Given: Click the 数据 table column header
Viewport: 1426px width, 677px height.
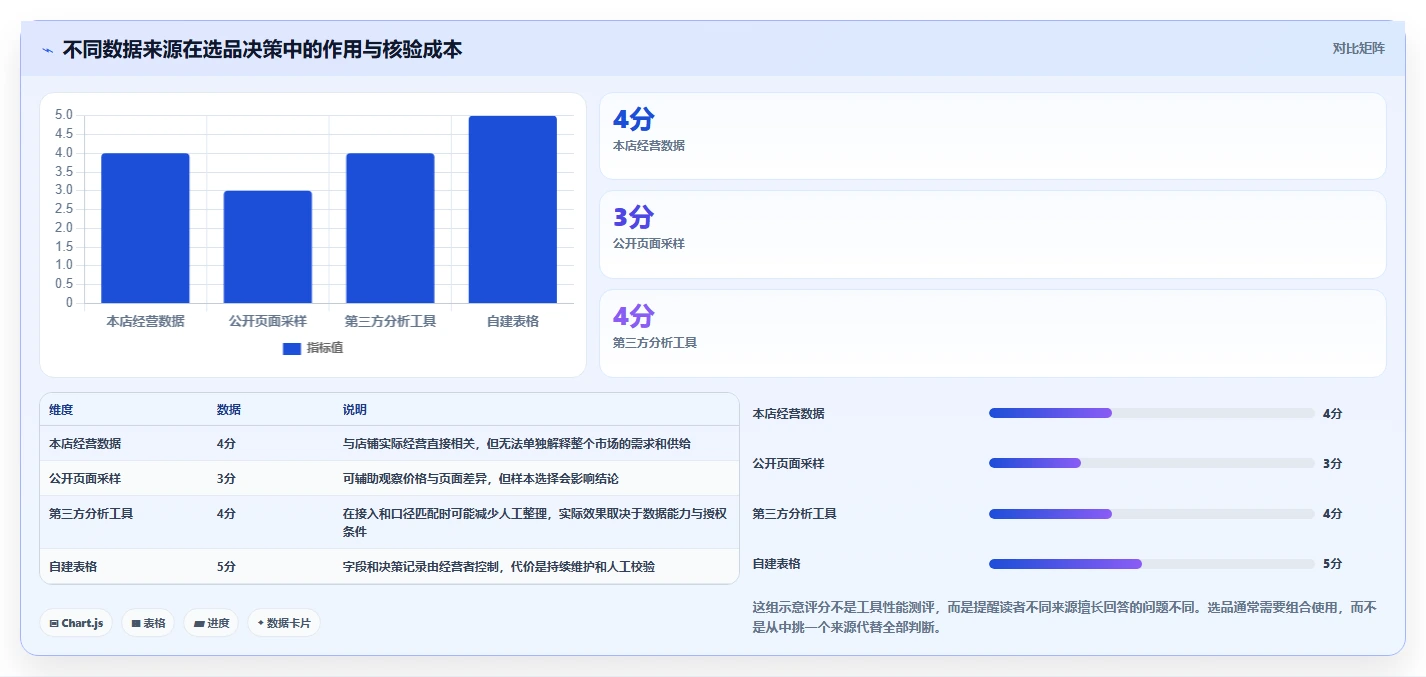Looking at the screenshot, I should click(229, 410).
